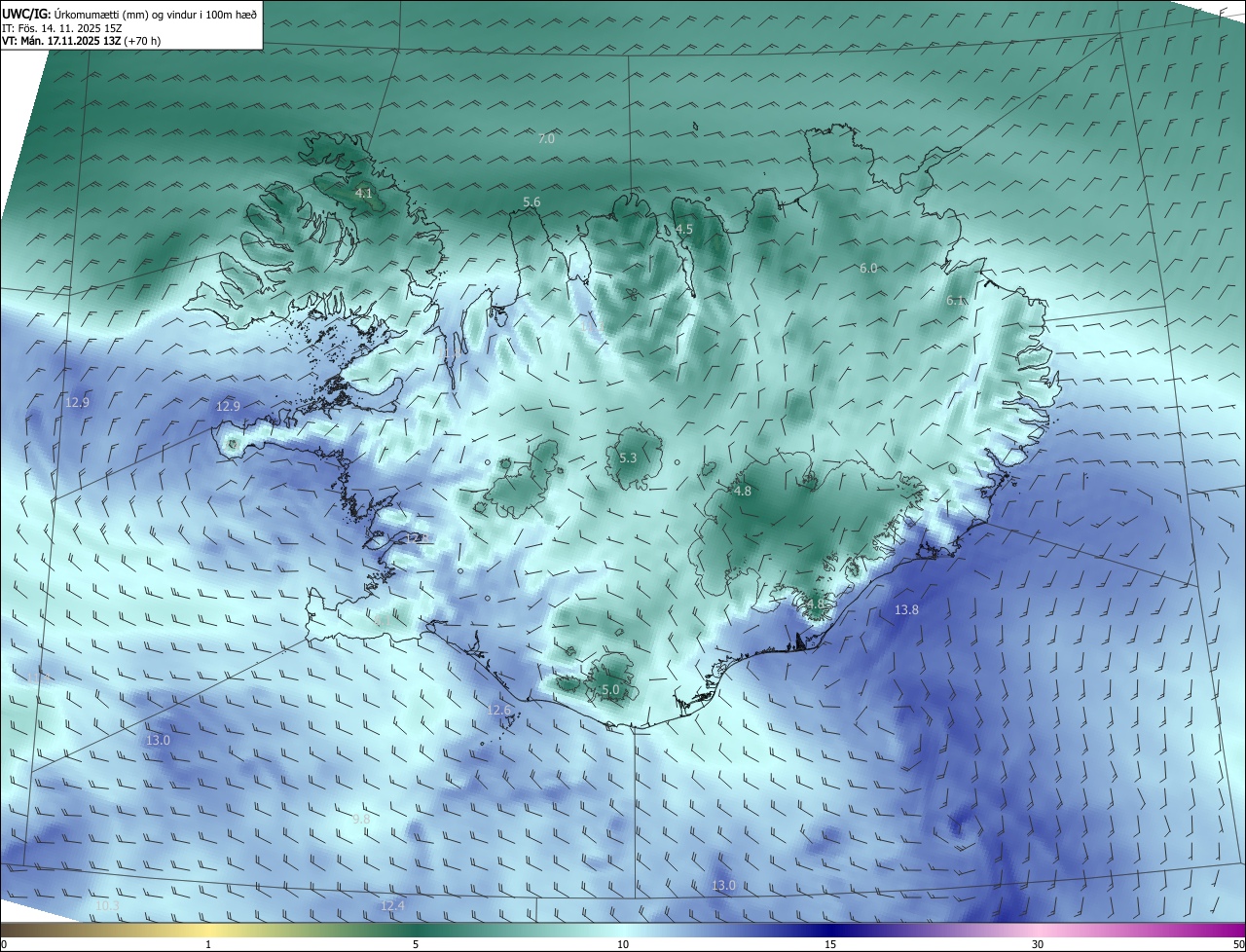Click the legend tick labeled 50
The height and width of the screenshot is (952, 1246).
tap(1238, 945)
